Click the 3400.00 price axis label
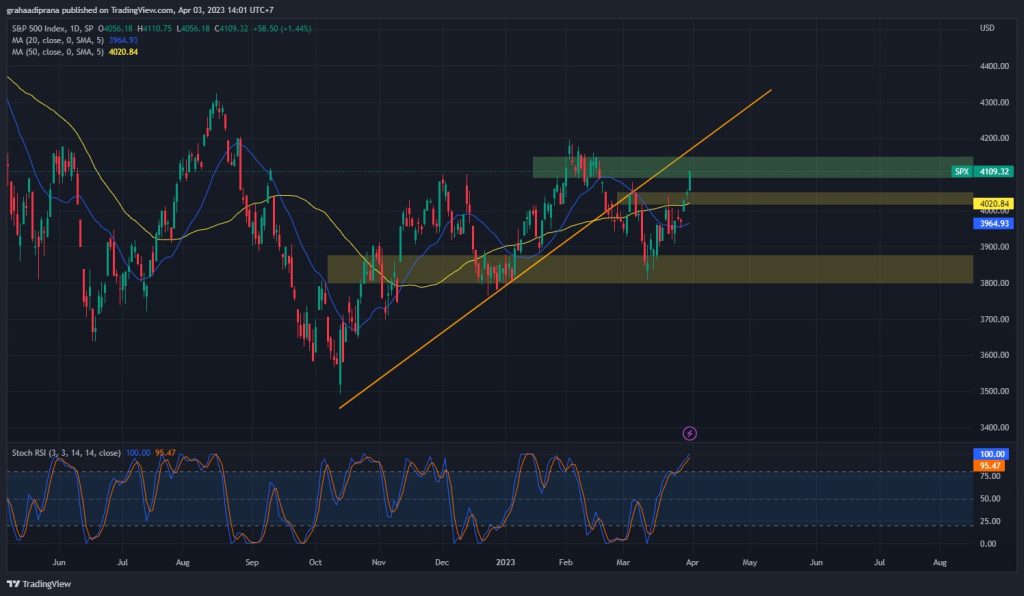Image resolution: width=1024 pixels, height=596 pixels. tap(994, 428)
